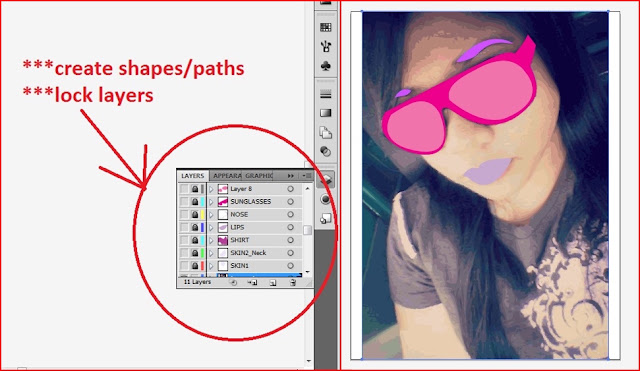Screen dimensions: 640x371
Task: Unlock Layer 8 via its padlock
Action: (x=195, y=189)
